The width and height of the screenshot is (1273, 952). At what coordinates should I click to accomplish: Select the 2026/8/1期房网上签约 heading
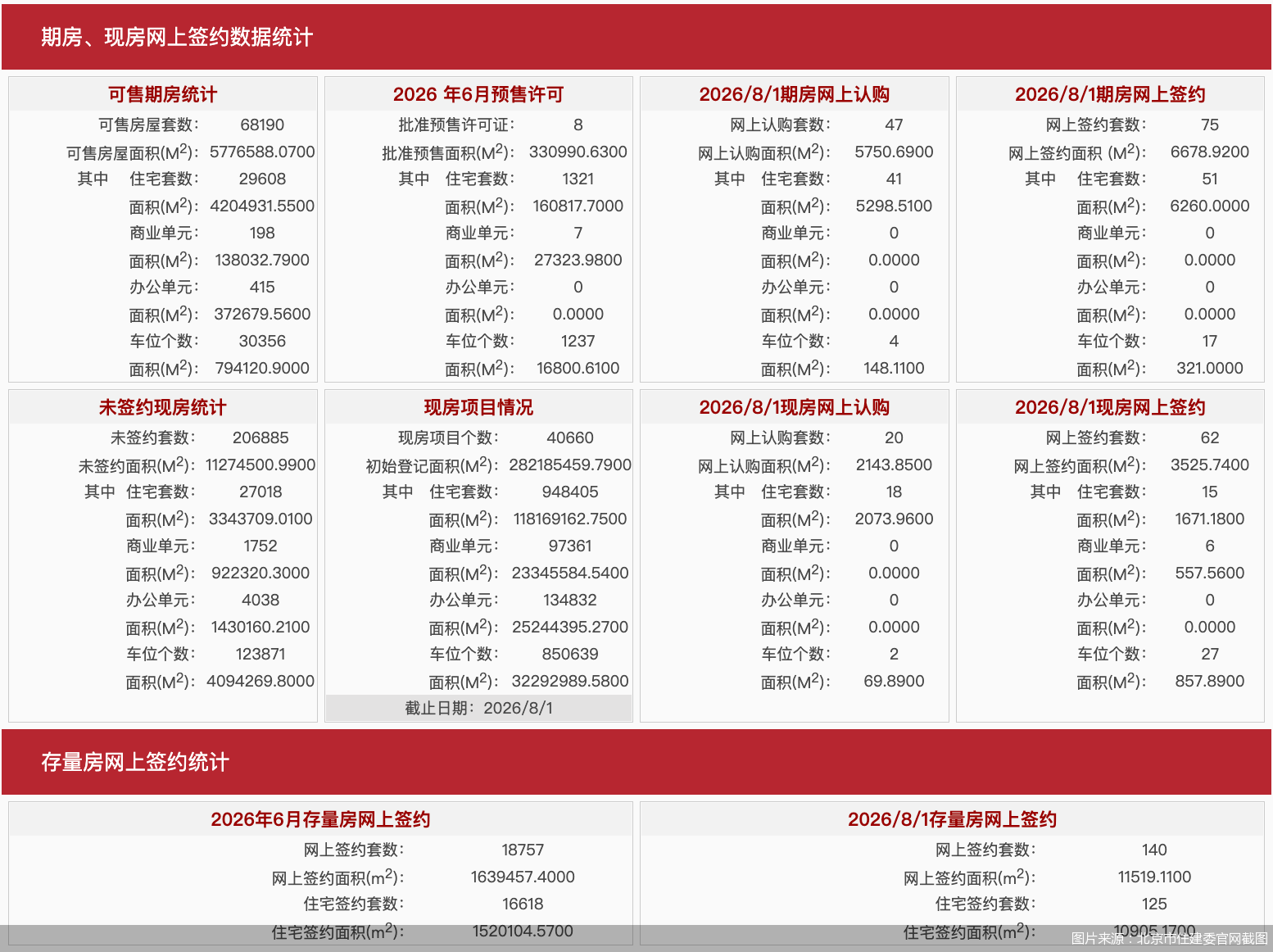click(1110, 94)
